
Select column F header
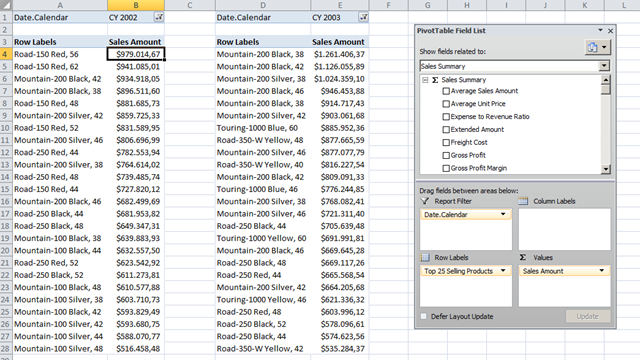tap(388, 5)
